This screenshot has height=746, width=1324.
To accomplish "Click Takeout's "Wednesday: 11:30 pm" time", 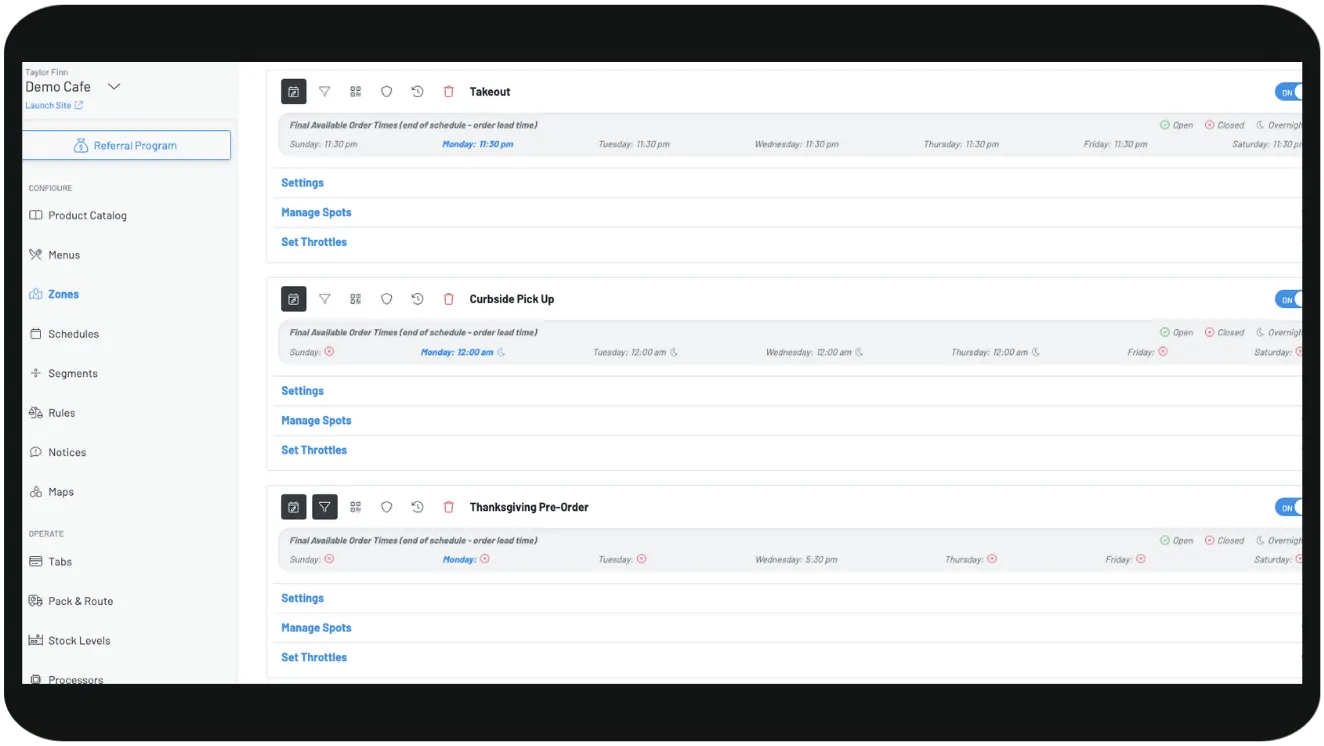I will coord(797,144).
